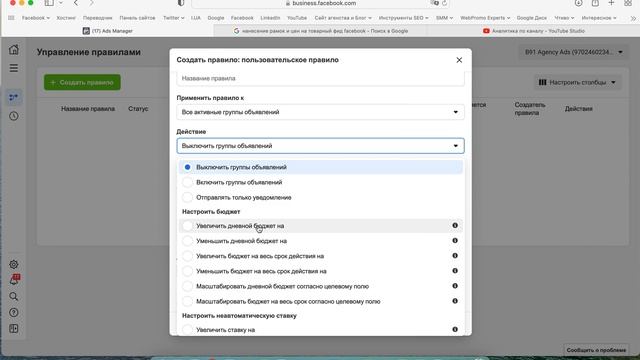640x360 pixels.
Task: Show info for increase daily budget
Action: pos(455,225)
